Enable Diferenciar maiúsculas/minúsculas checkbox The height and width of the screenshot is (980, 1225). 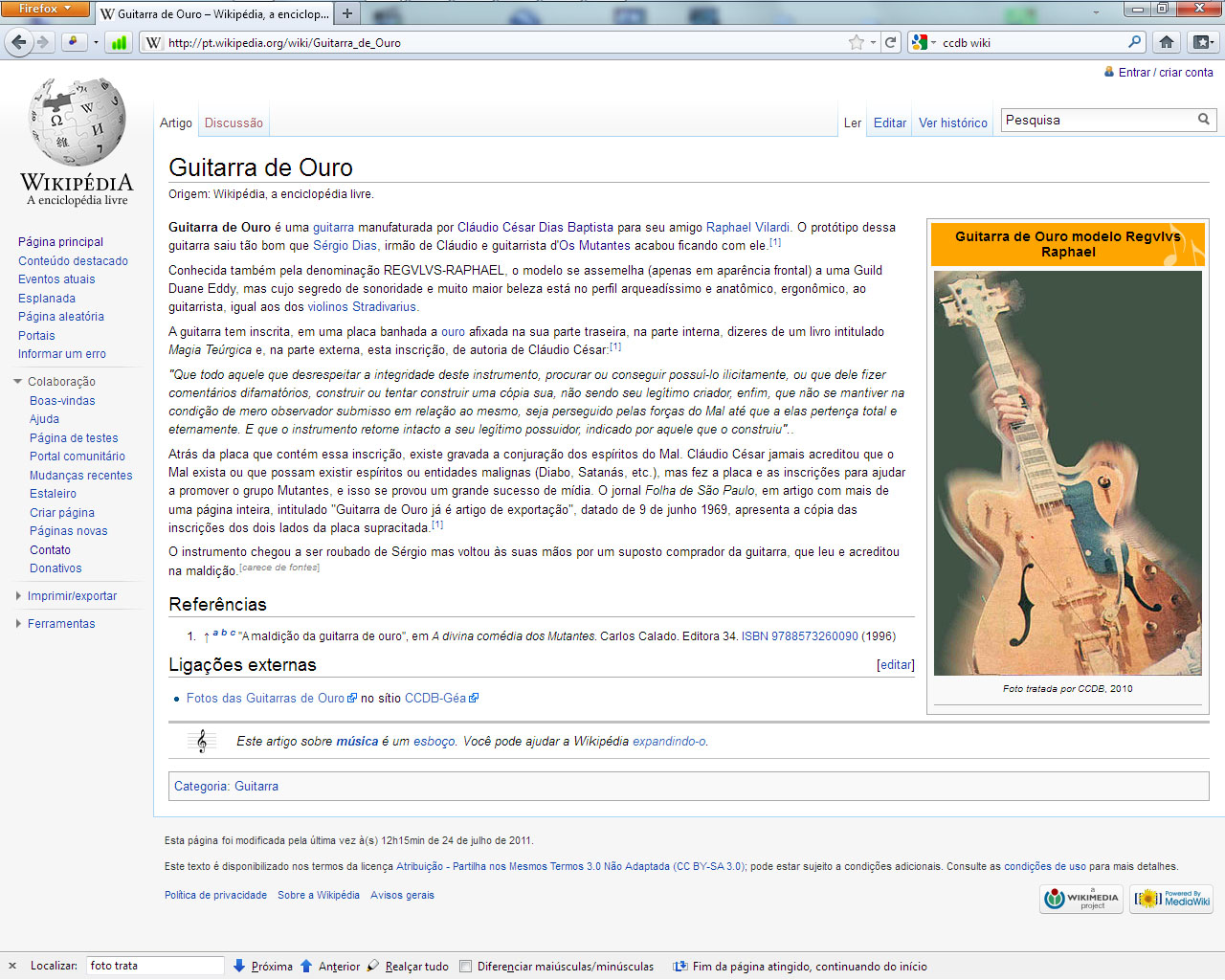coord(466,967)
